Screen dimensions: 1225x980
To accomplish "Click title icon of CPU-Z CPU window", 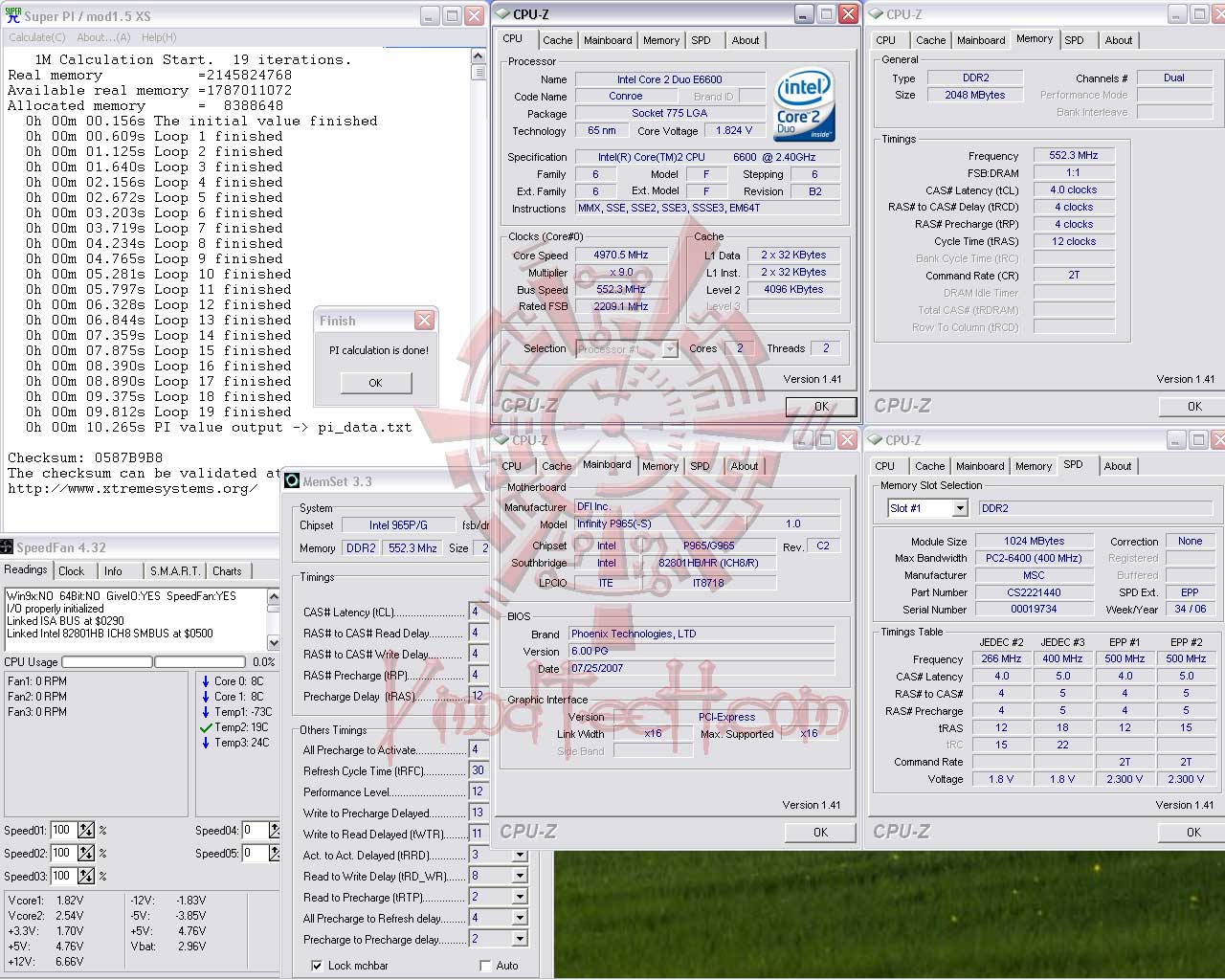I will pos(502,14).
